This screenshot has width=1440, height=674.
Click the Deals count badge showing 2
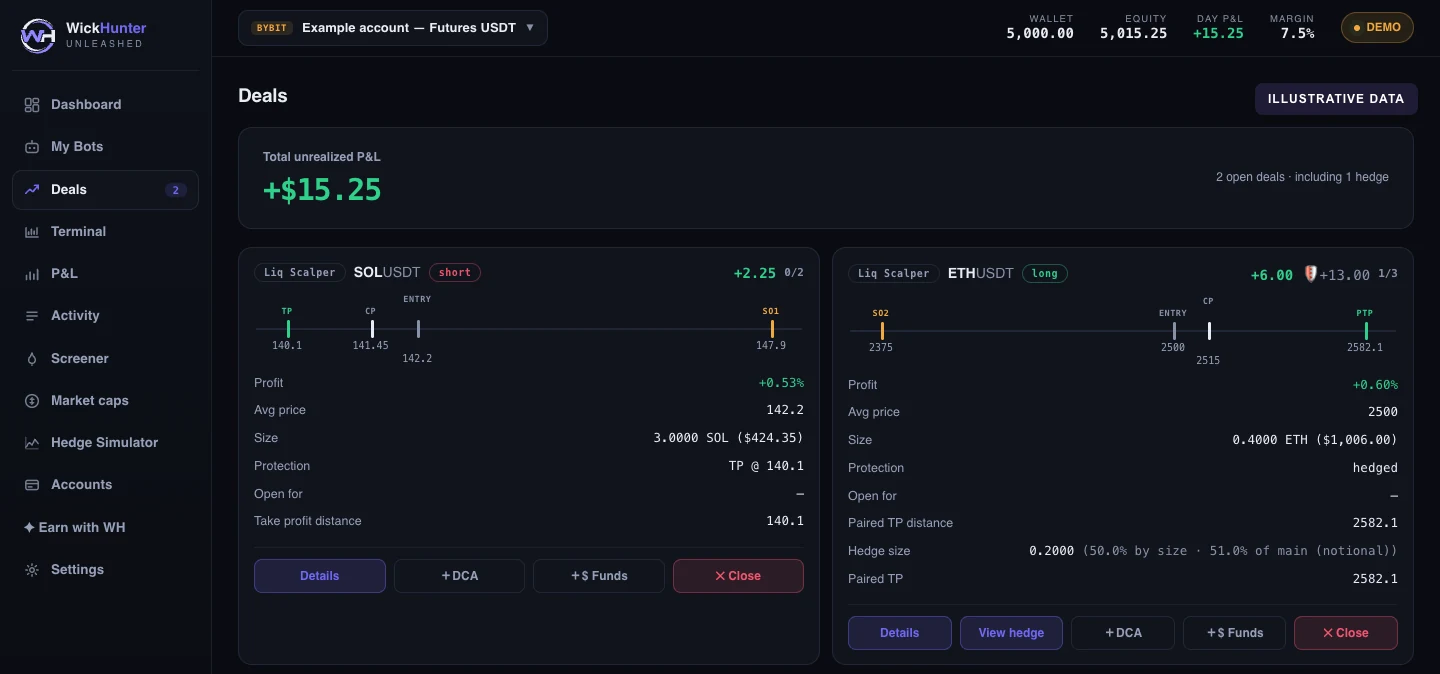click(x=176, y=190)
